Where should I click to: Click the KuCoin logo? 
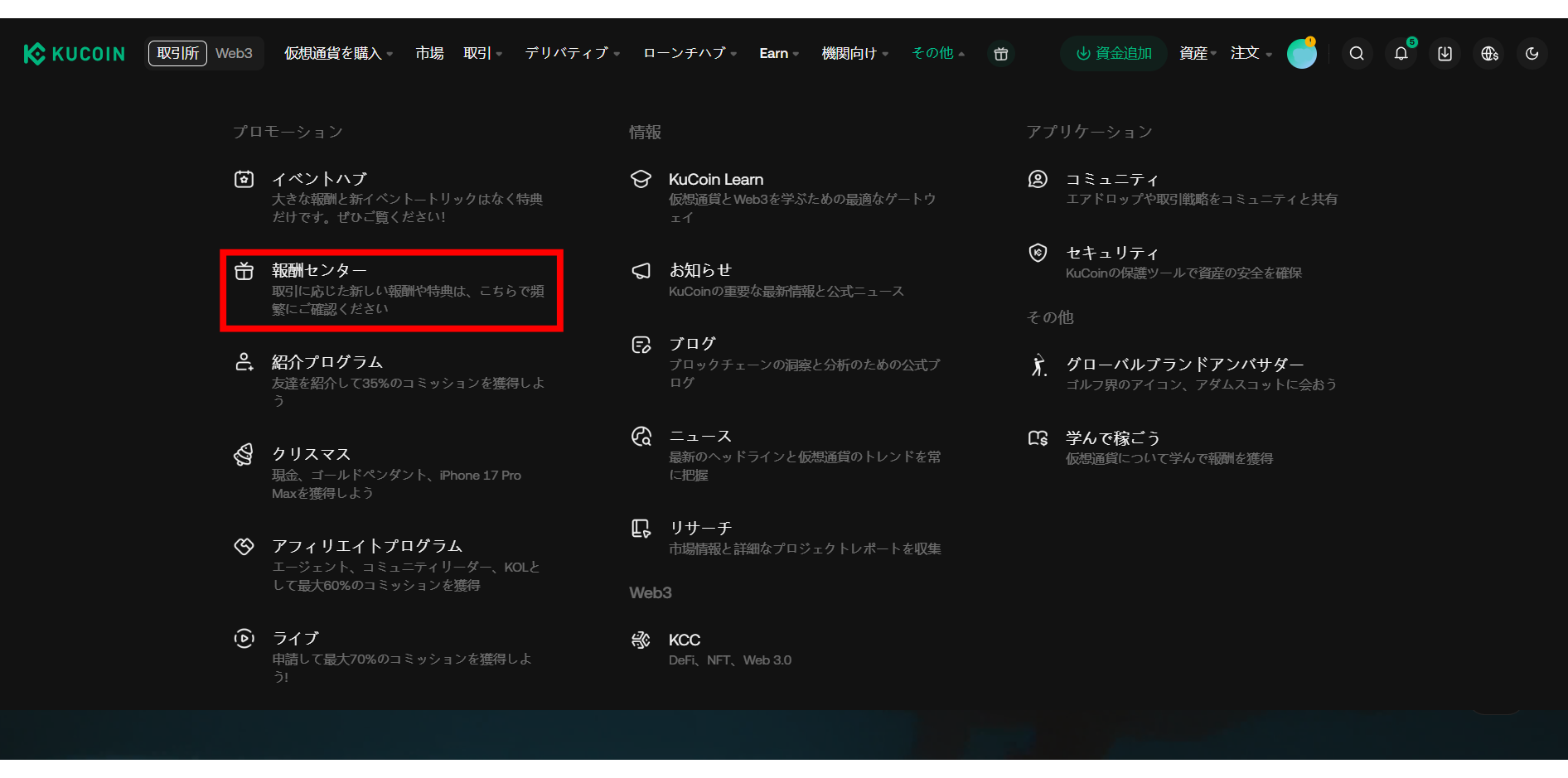click(73, 53)
